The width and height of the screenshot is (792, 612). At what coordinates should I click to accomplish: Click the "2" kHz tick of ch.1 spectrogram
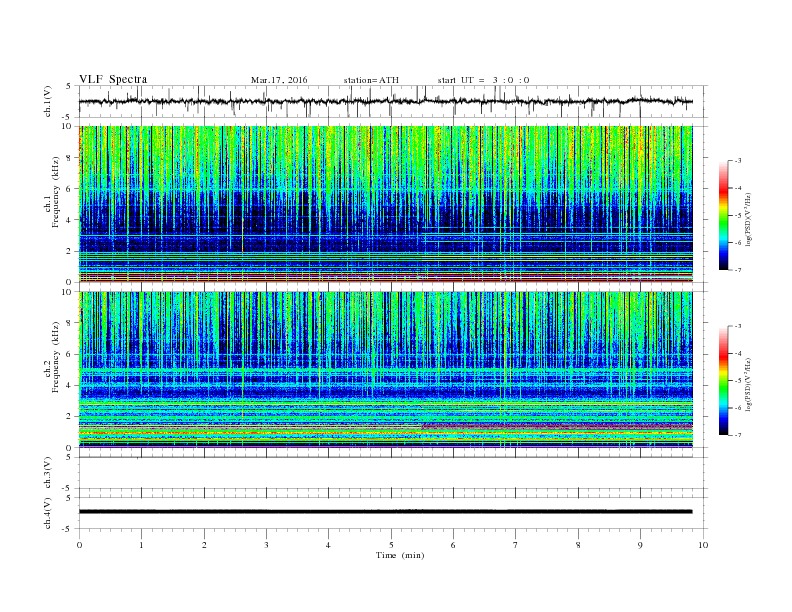pyautogui.click(x=69, y=251)
